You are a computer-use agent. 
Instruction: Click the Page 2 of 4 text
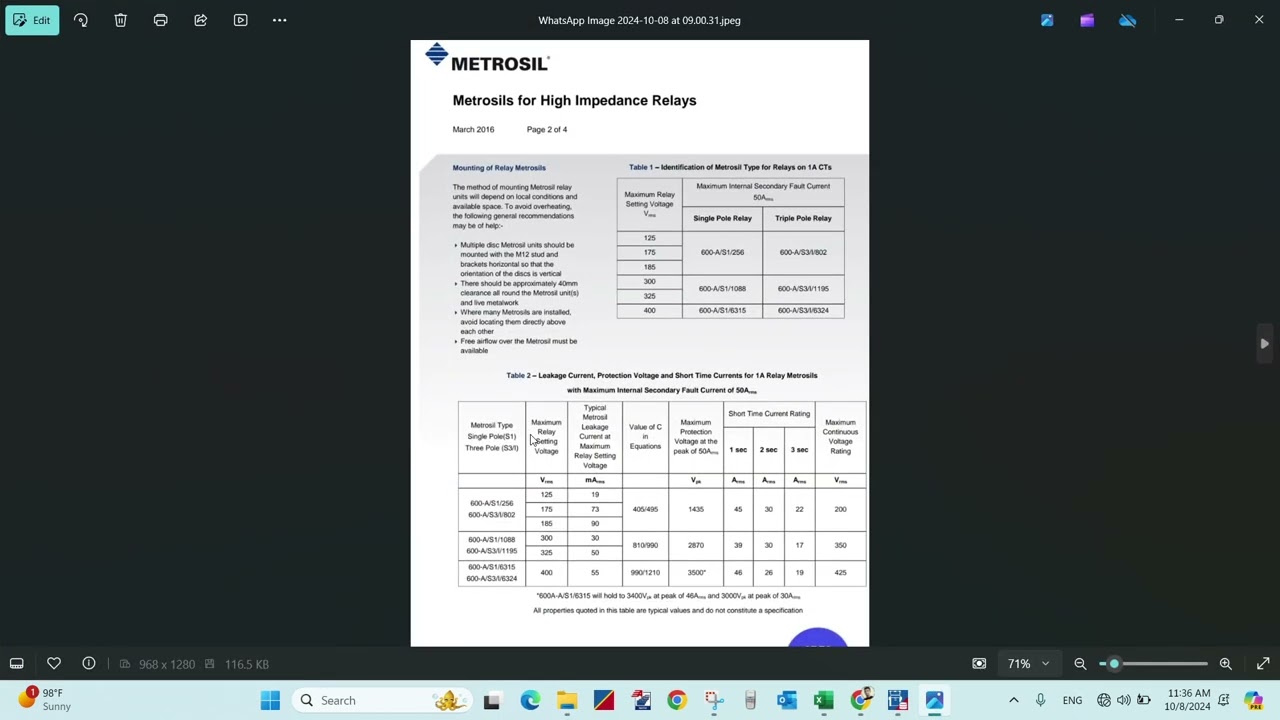point(547,129)
